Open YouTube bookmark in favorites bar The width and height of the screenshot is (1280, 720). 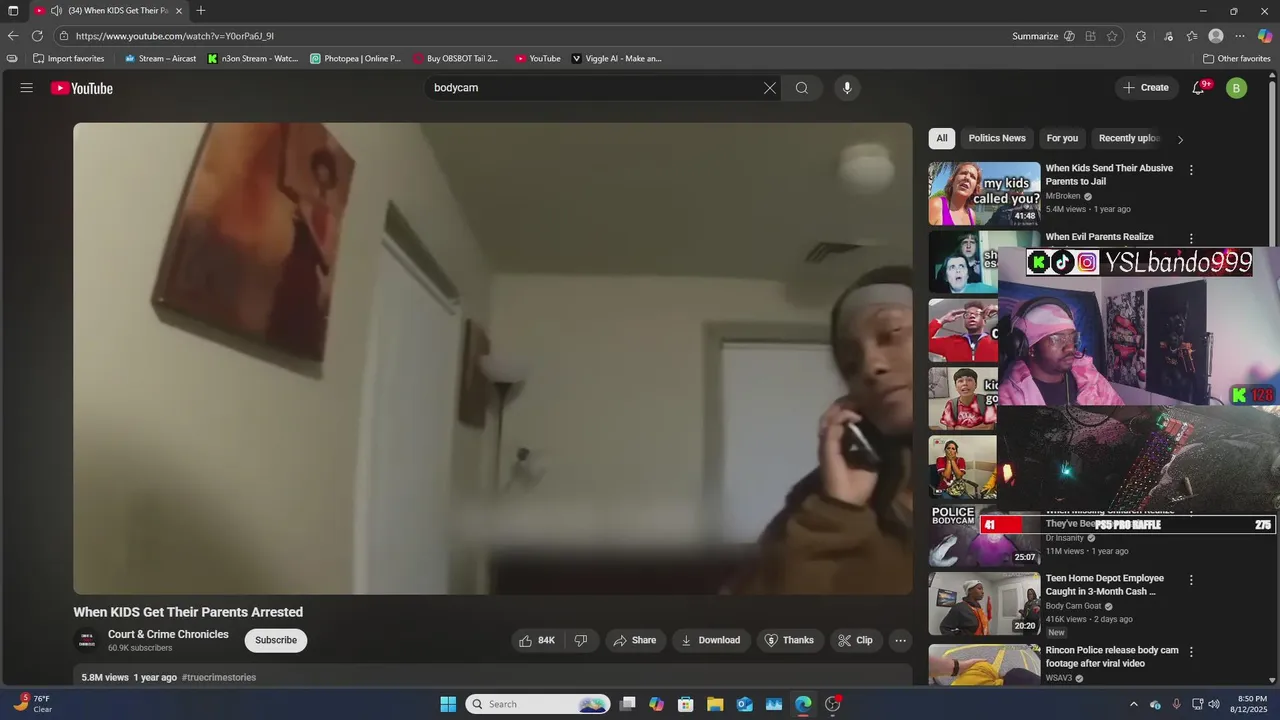pos(538,58)
